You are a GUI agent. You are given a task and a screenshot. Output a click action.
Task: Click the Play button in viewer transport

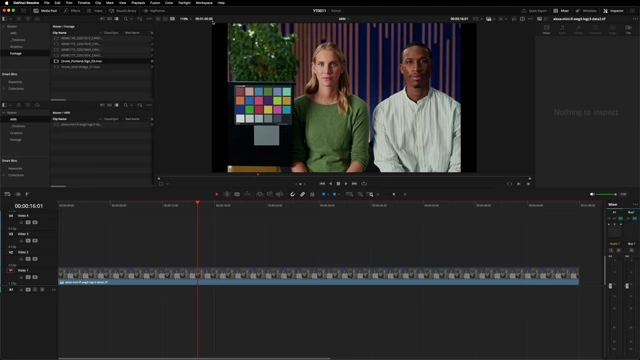pos(346,184)
